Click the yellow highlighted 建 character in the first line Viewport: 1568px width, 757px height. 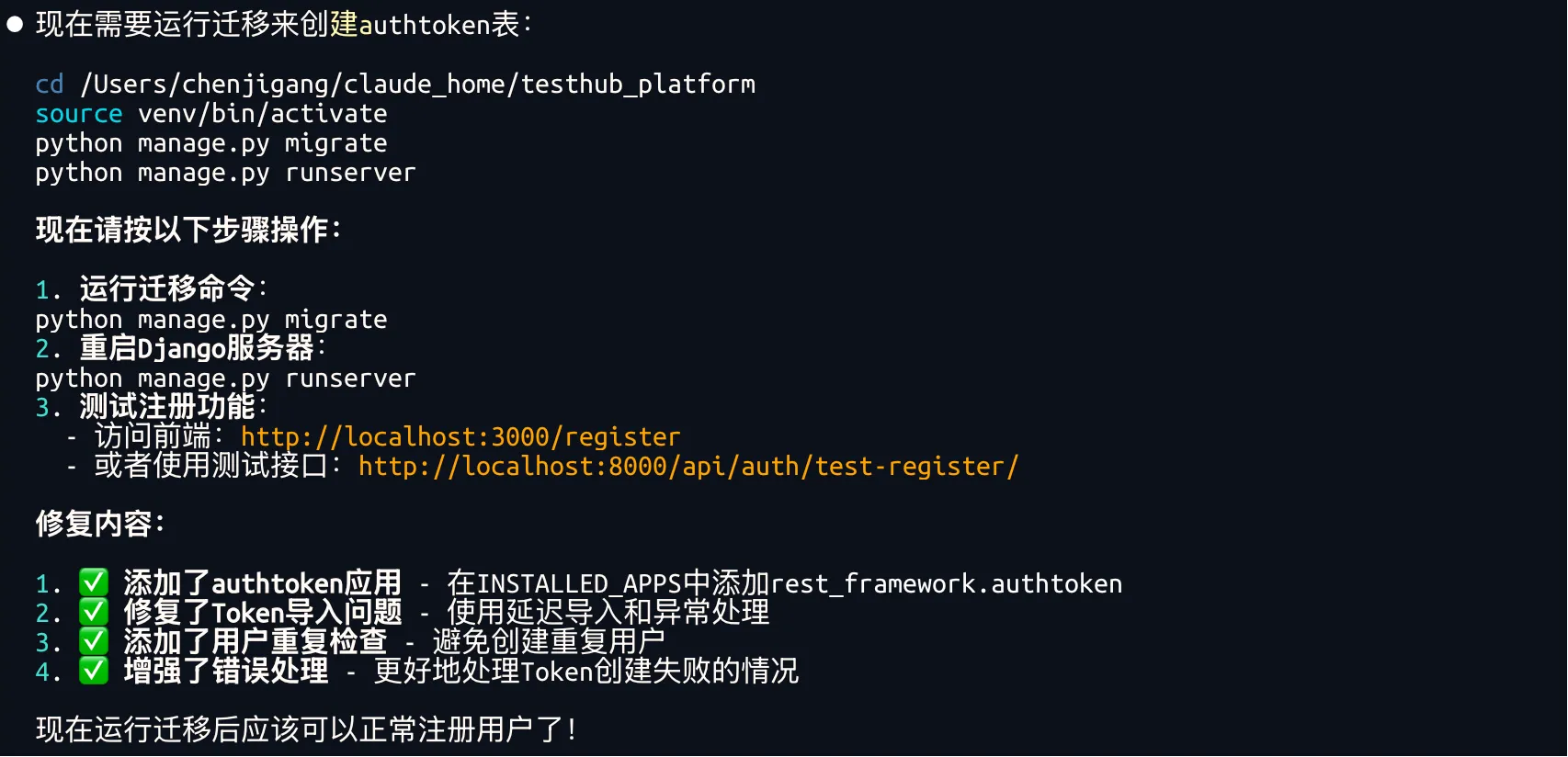tap(344, 25)
